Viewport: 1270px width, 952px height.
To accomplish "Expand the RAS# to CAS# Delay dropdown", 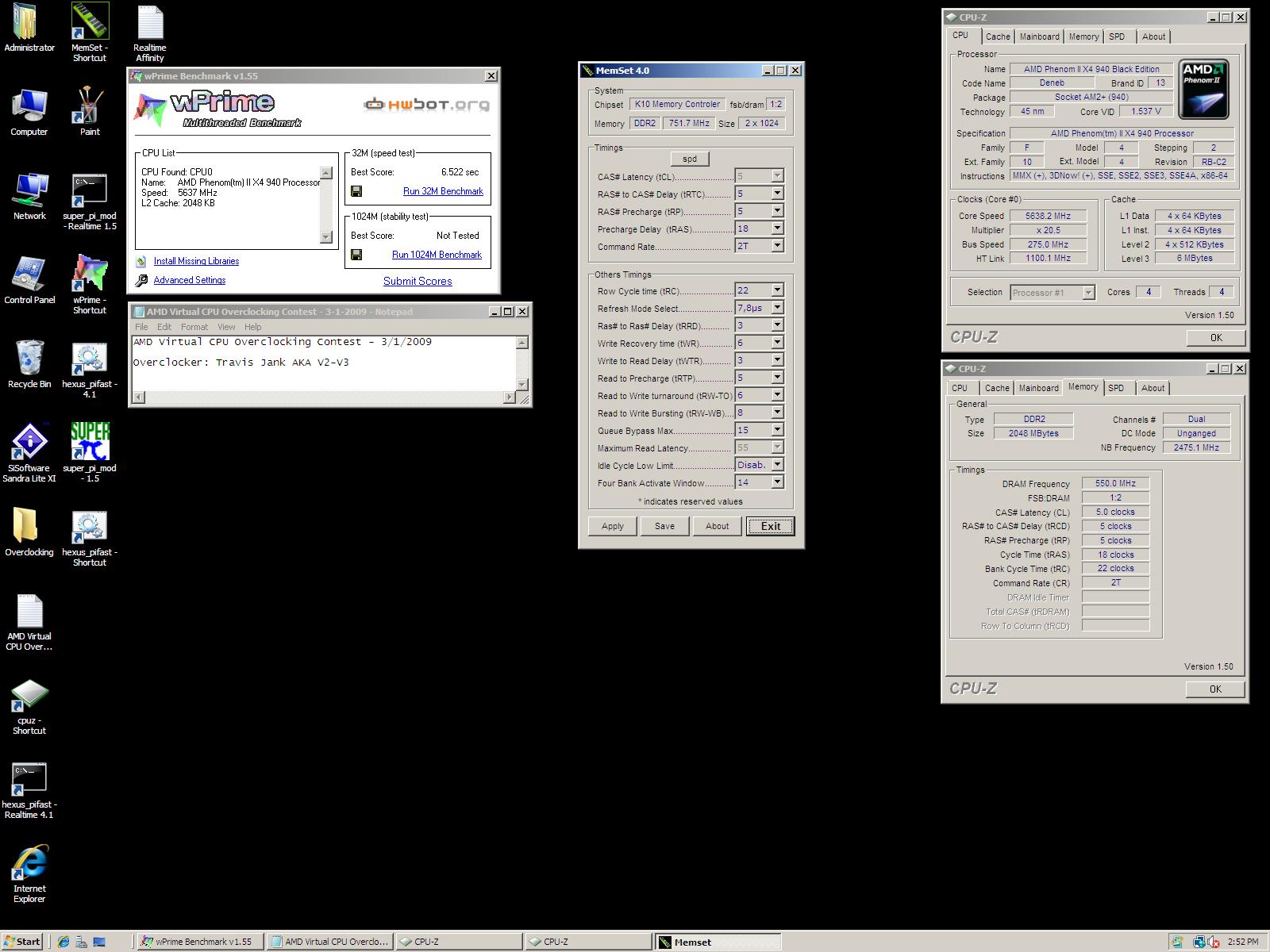I will click(777, 194).
